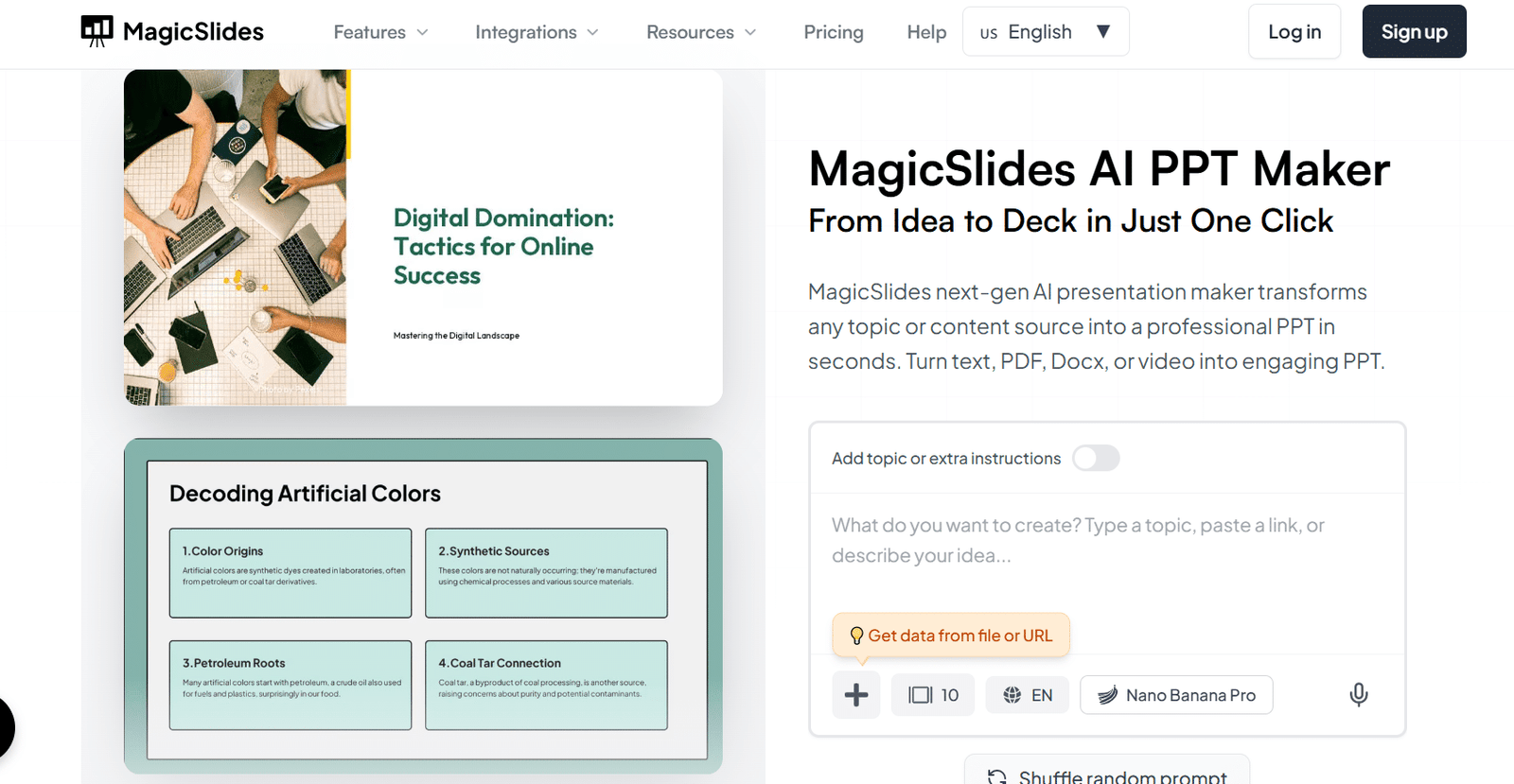Click the Nano Banana Pro banana icon

pyautogui.click(x=1107, y=695)
